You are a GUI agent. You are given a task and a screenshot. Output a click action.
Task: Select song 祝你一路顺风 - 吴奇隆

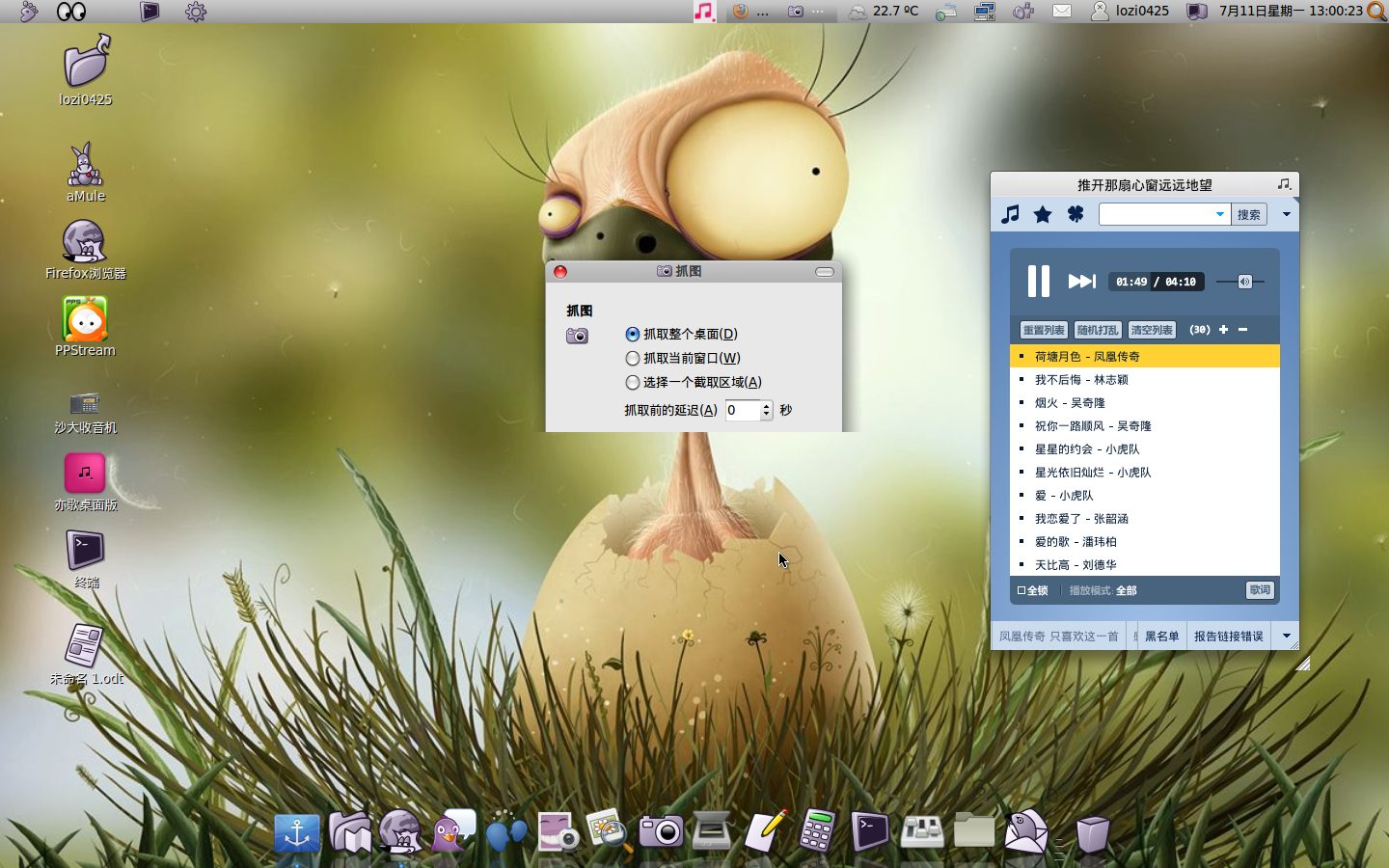[1145, 425]
